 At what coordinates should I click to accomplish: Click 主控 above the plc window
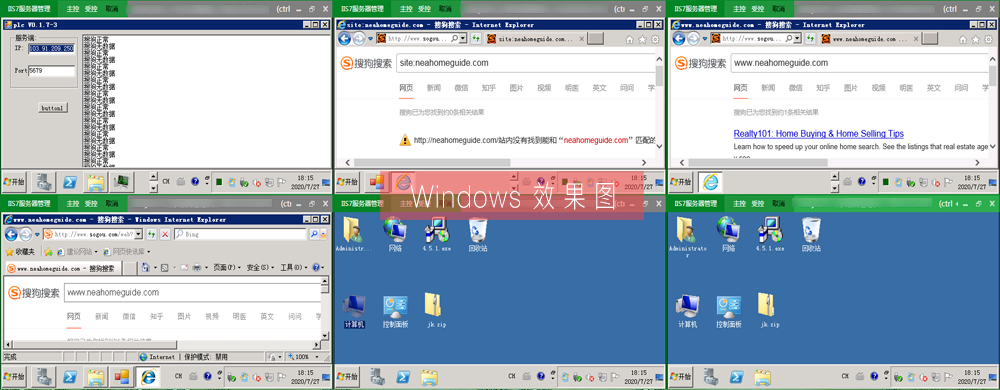(x=73, y=9)
